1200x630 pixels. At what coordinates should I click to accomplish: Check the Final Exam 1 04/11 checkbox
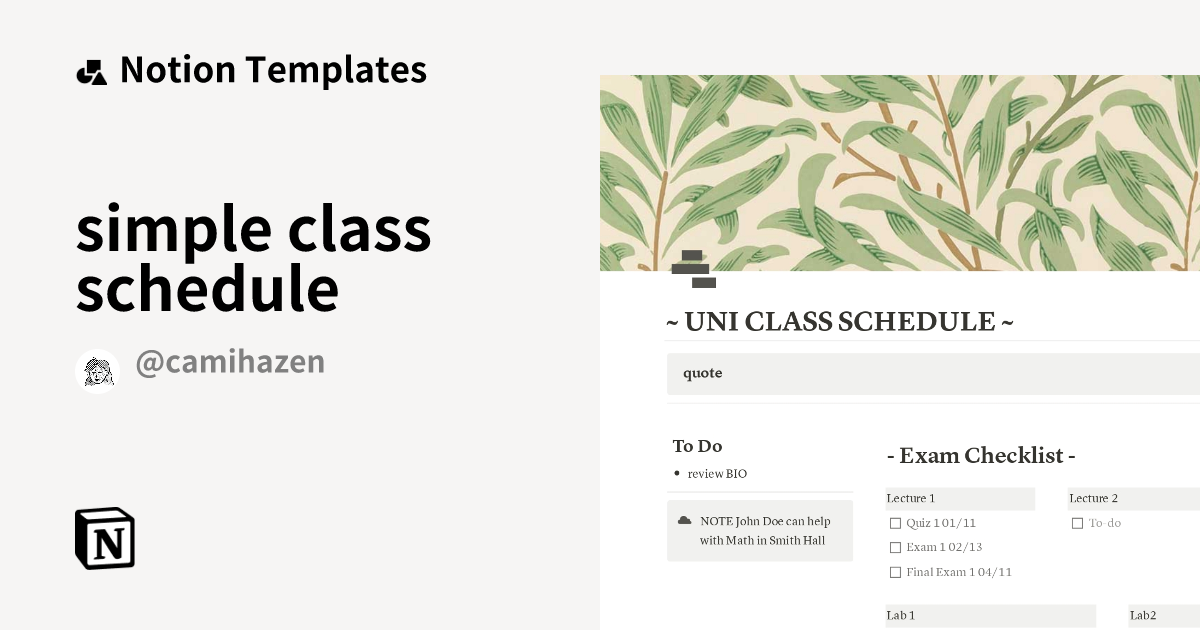click(x=895, y=572)
